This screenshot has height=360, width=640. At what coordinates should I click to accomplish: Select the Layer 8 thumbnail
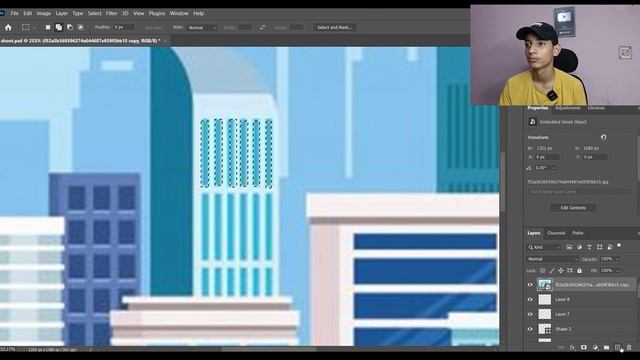pyautogui.click(x=544, y=300)
